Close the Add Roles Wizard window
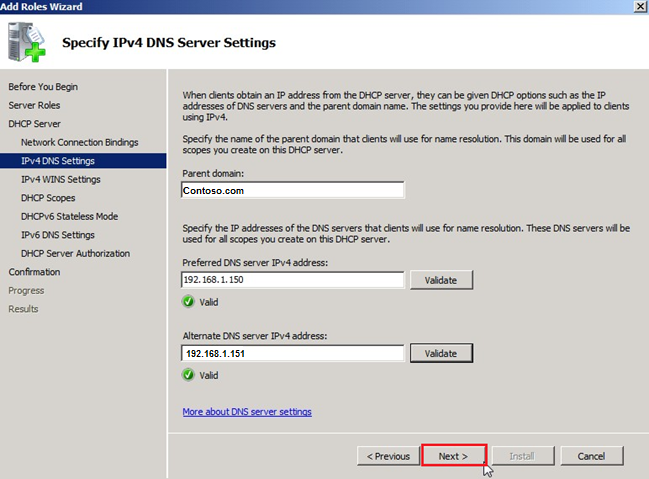This screenshot has width=649, height=479. point(640,6)
